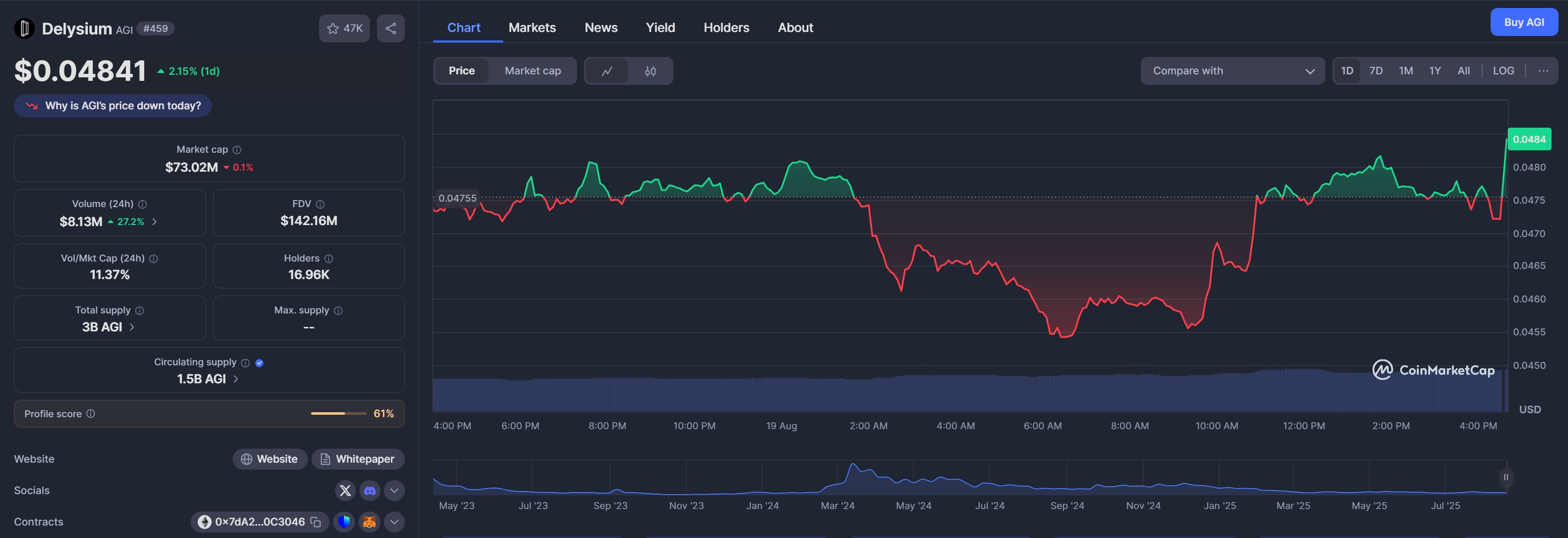Add Delysium to watchlist via star button
1568x538 pixels.
[344, 28]
